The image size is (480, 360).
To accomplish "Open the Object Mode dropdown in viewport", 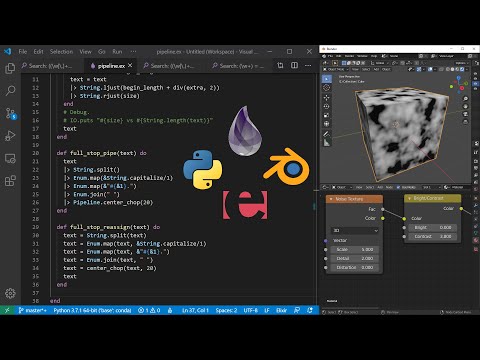I will [x=336, y=69].
